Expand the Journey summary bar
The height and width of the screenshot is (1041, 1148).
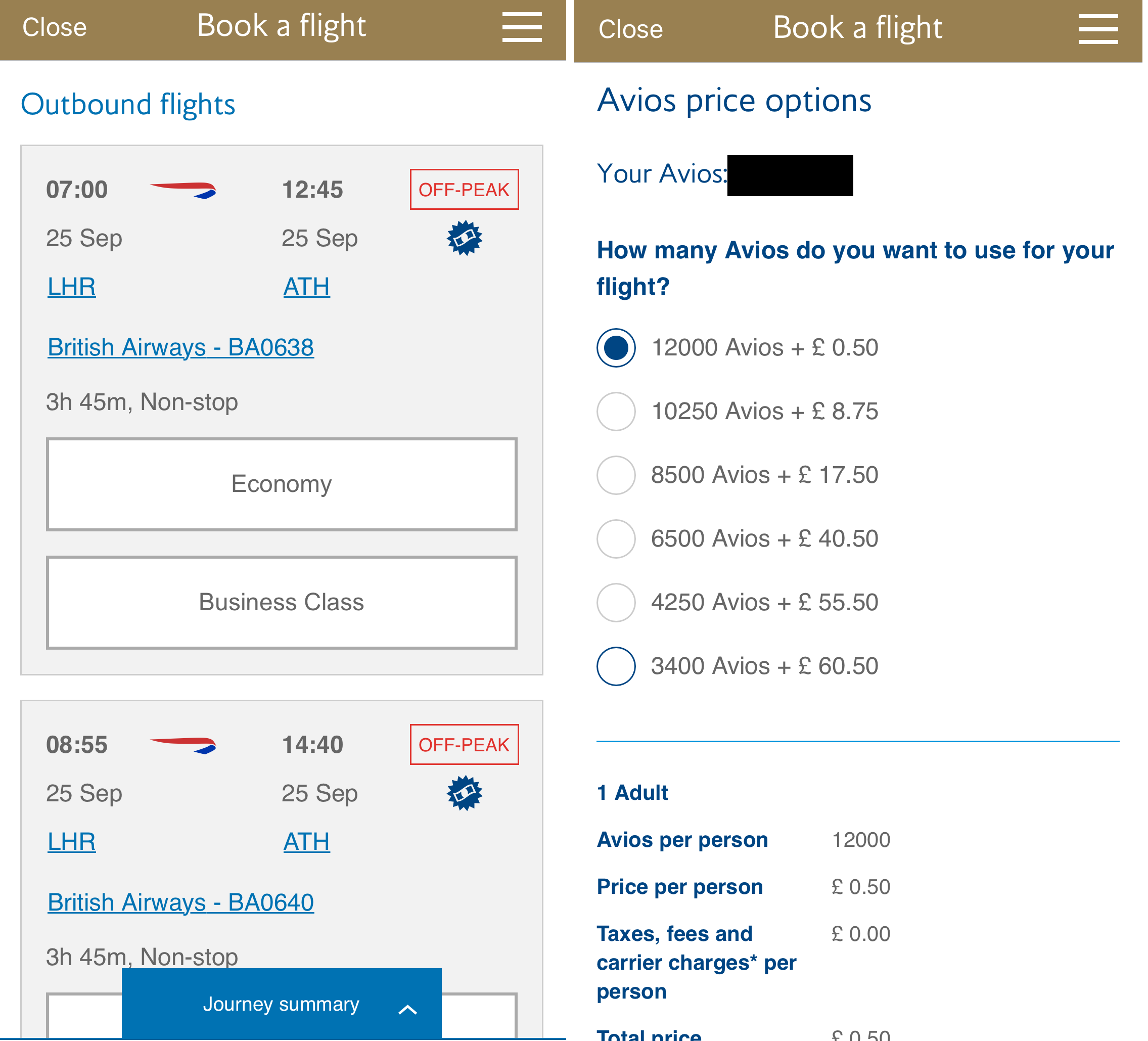pyautogui.click(x=281, y=1004)
